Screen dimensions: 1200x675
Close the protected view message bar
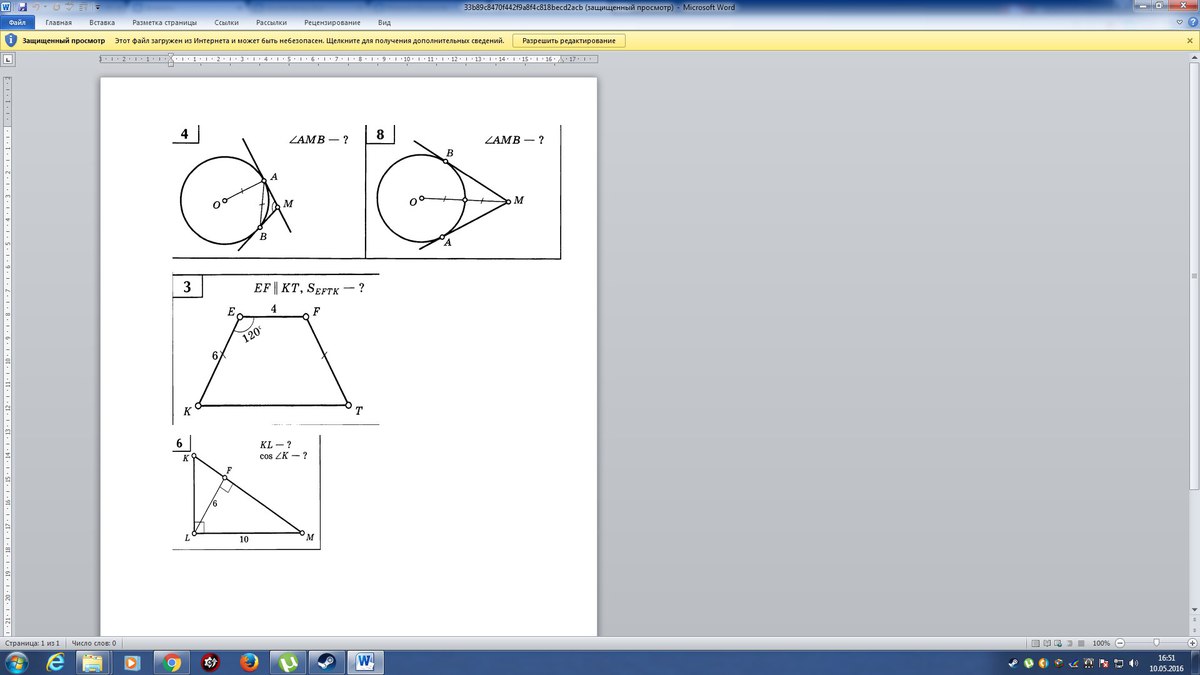tap(1189, 41)
